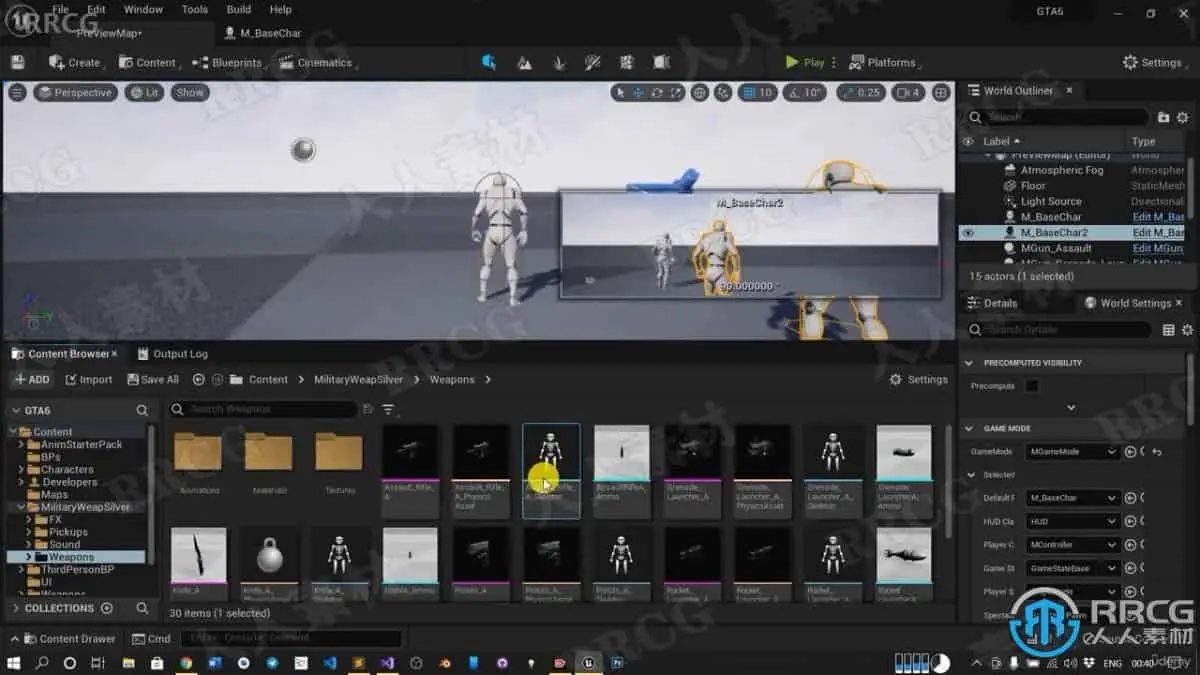The image size is (1200, 675).
Task: Click Content Browser history back arrow
Action: point(198,379)
